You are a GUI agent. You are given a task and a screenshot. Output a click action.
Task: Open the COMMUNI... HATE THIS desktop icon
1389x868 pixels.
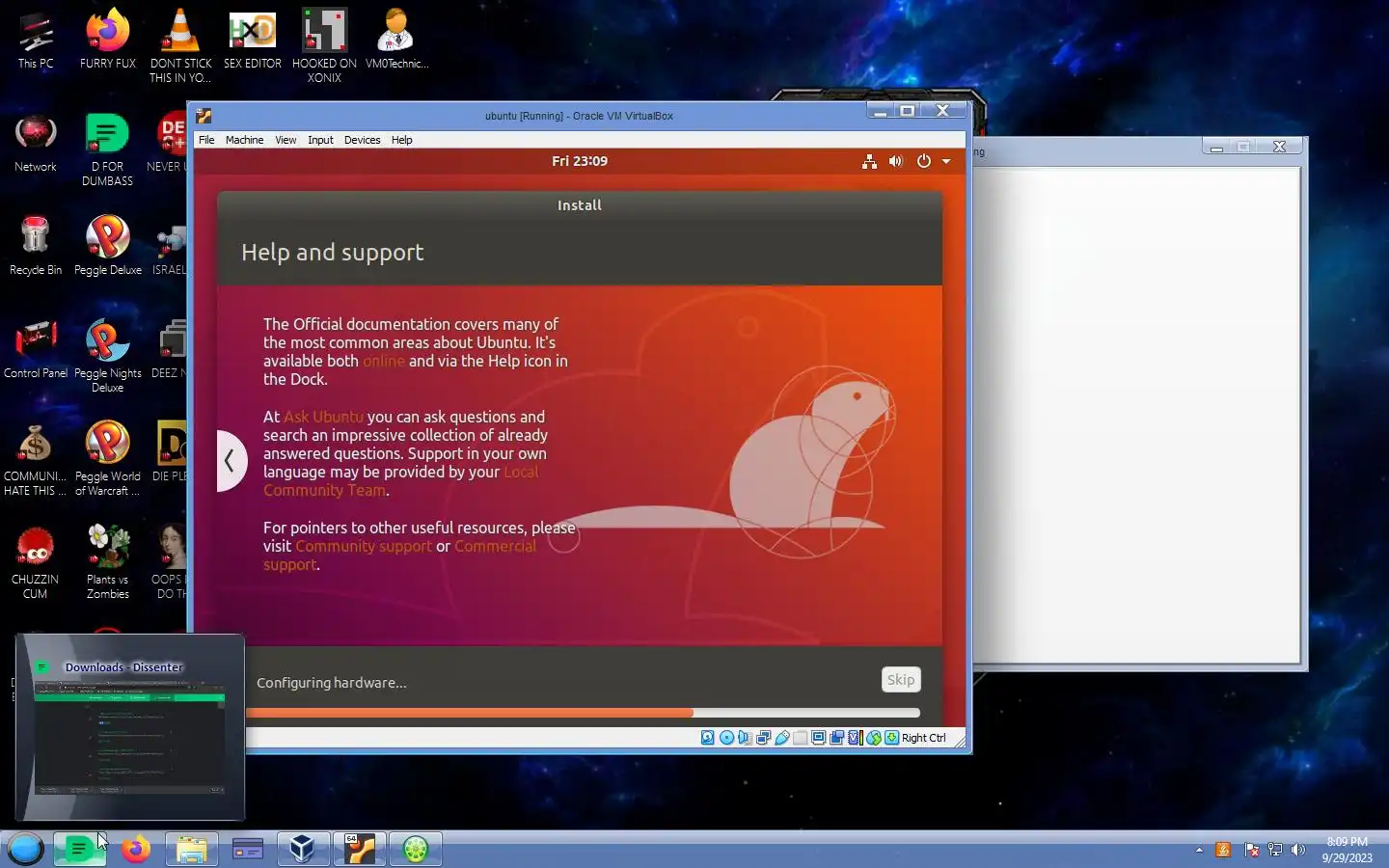click(x=36, y=458)
